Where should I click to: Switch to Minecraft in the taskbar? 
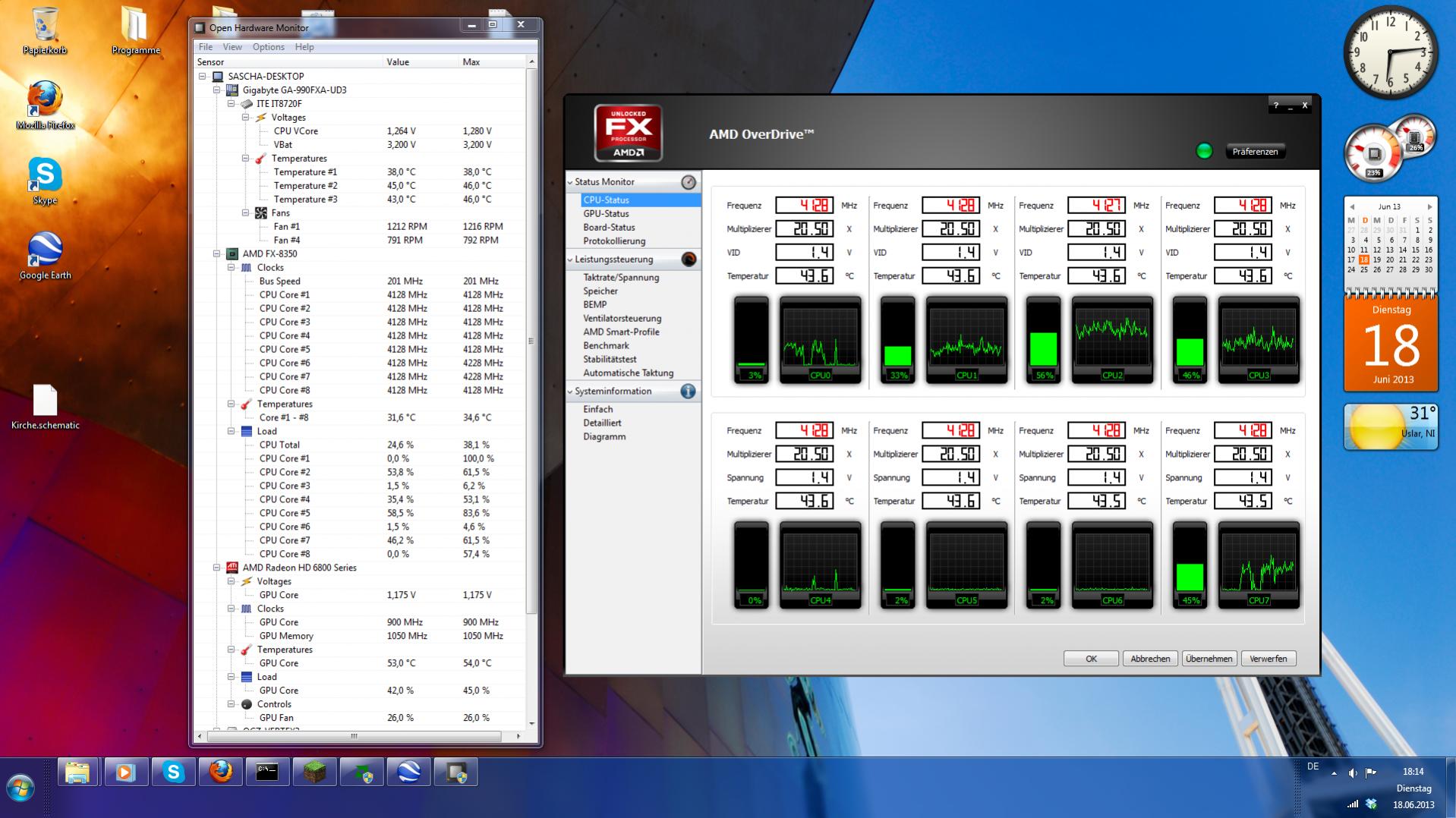(x=314, y=773)
